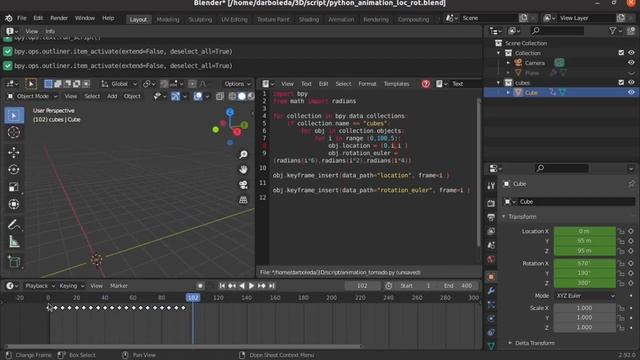
Task: Switch to Shading workspace tab
Action: (309, 19)
